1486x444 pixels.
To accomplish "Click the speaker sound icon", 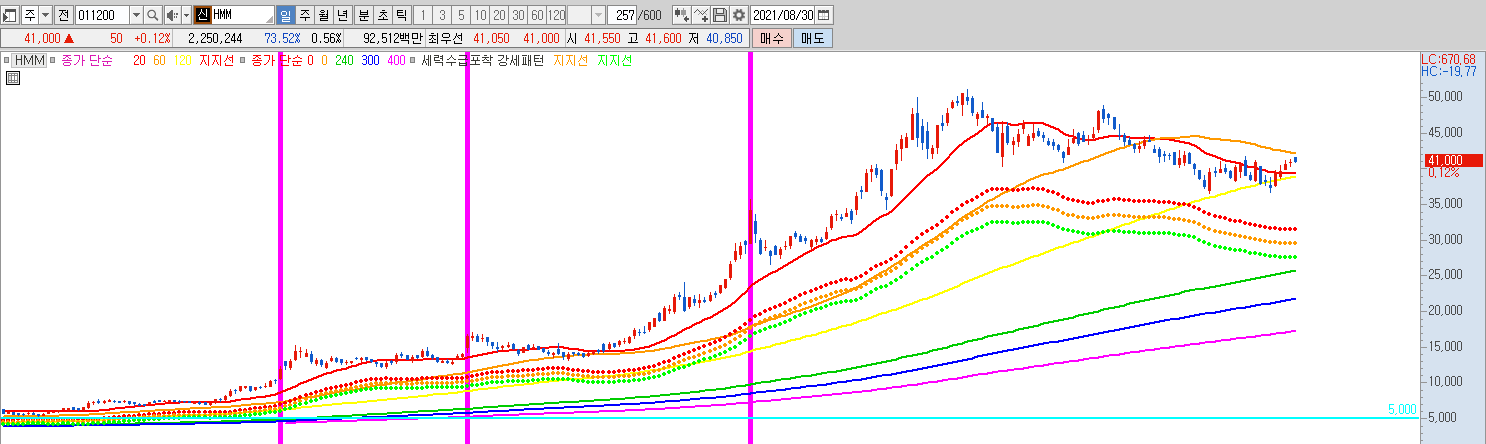I will [171, 15].
